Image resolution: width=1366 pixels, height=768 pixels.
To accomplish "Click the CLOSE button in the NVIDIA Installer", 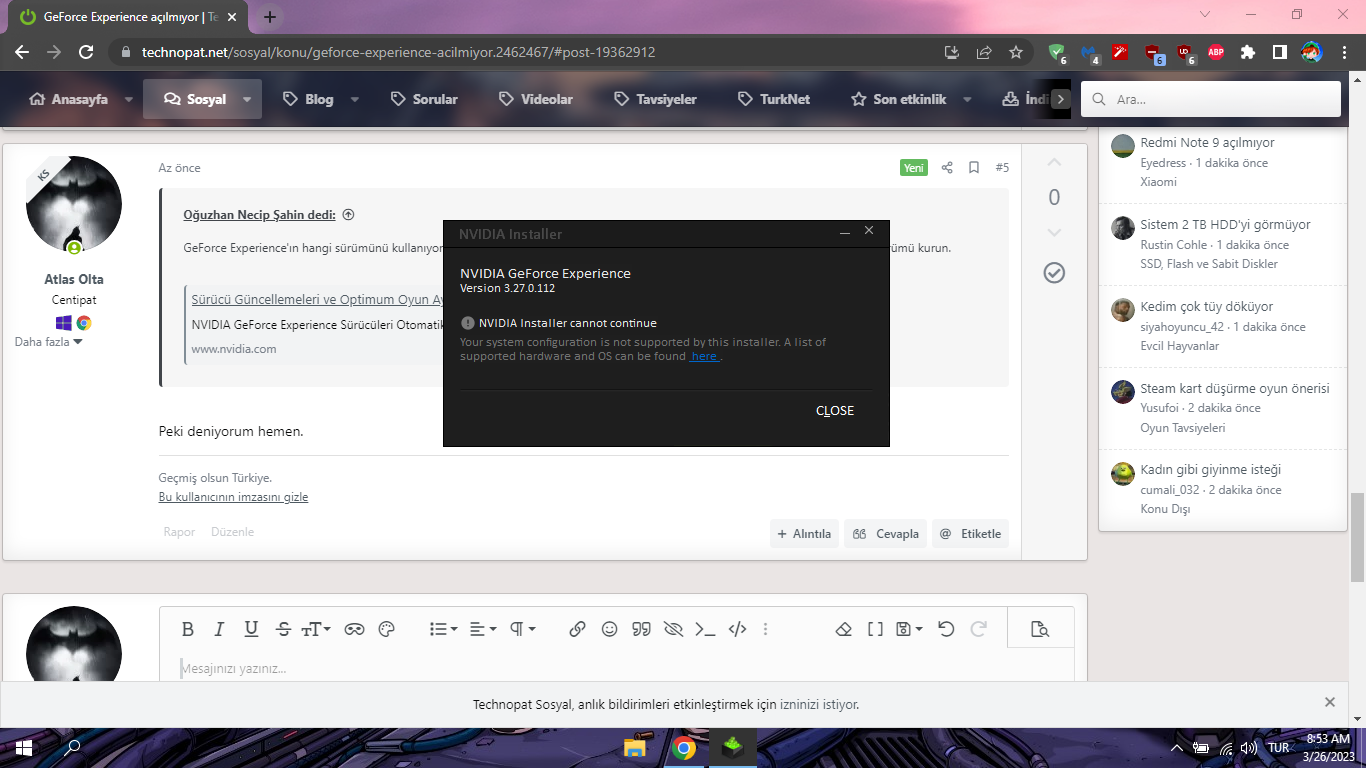I will pyautogui.click(x=835, y=411).
